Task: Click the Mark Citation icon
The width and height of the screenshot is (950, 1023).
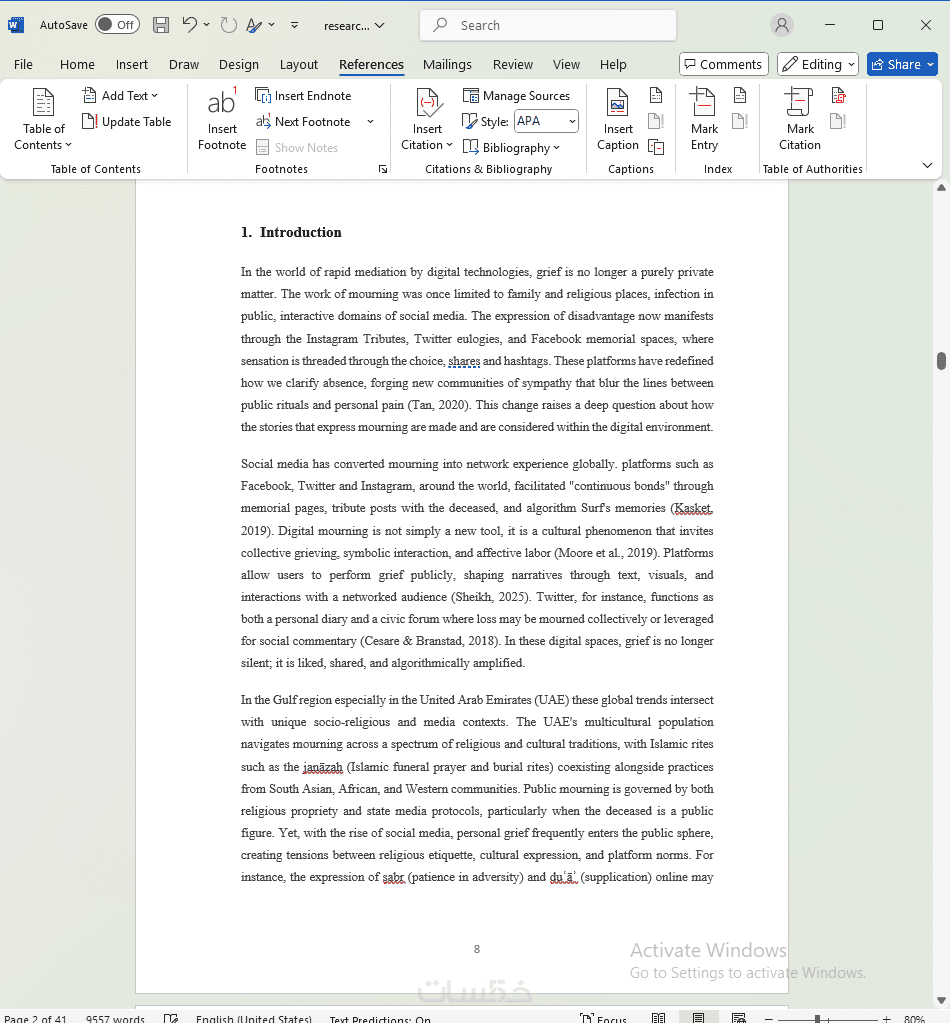Action: (x=799, y=102)
